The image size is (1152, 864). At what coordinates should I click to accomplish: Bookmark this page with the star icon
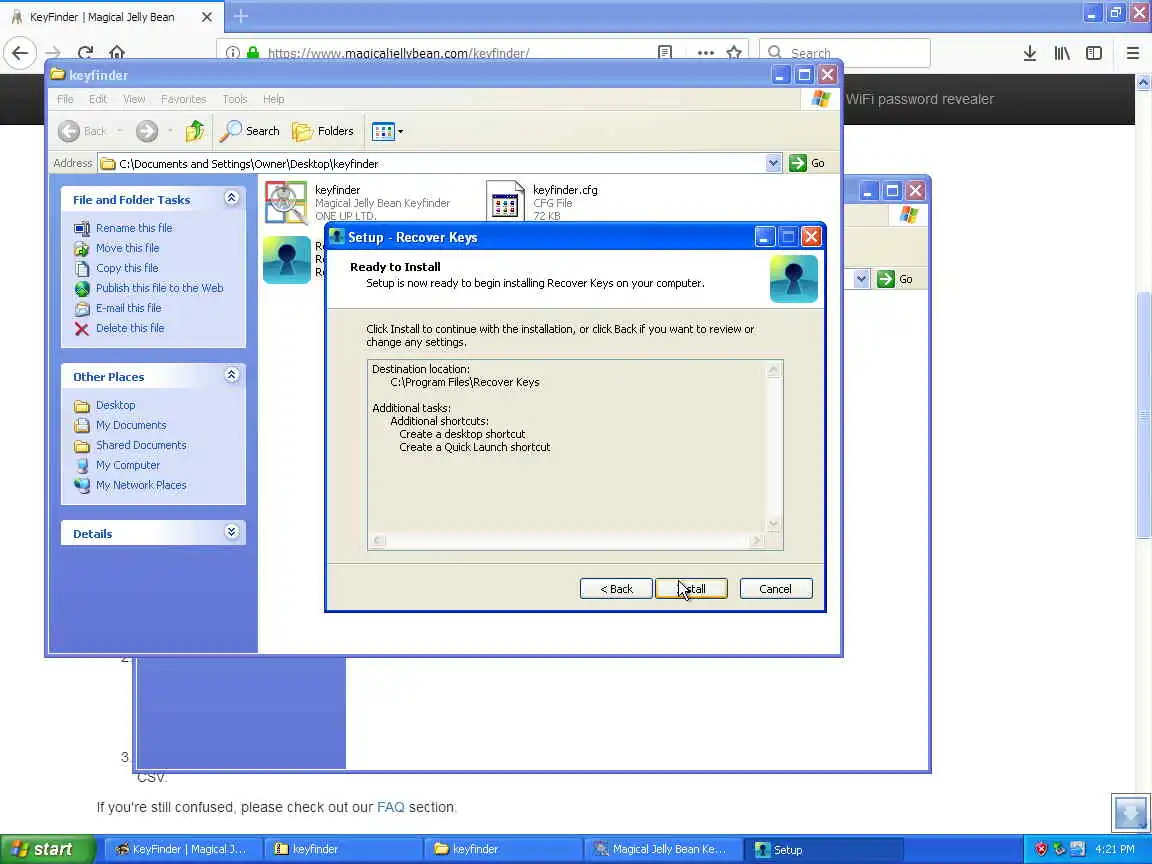(x=734, y=53)
